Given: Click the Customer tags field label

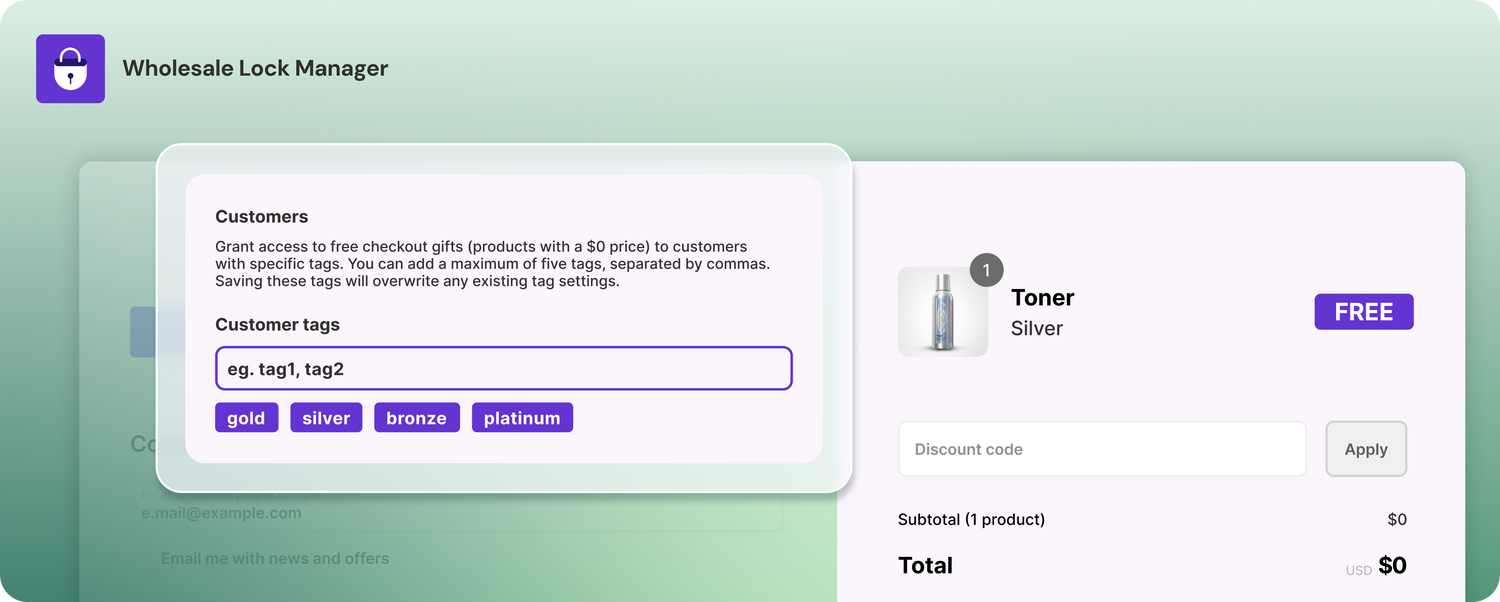Looking at the screenshot, I should click(x=277, y=325).
